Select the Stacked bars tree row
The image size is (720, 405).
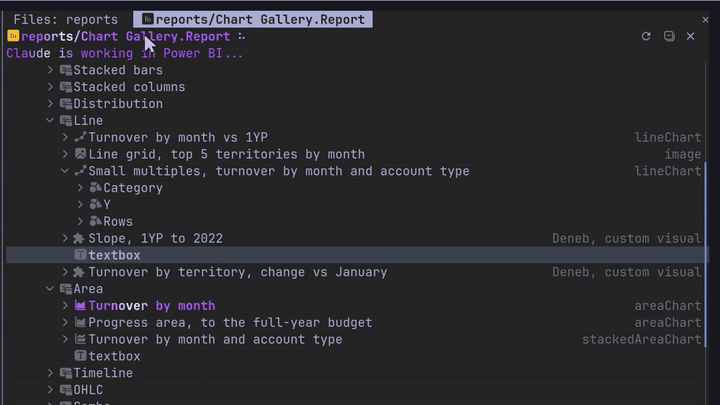(x=355, y=70)
